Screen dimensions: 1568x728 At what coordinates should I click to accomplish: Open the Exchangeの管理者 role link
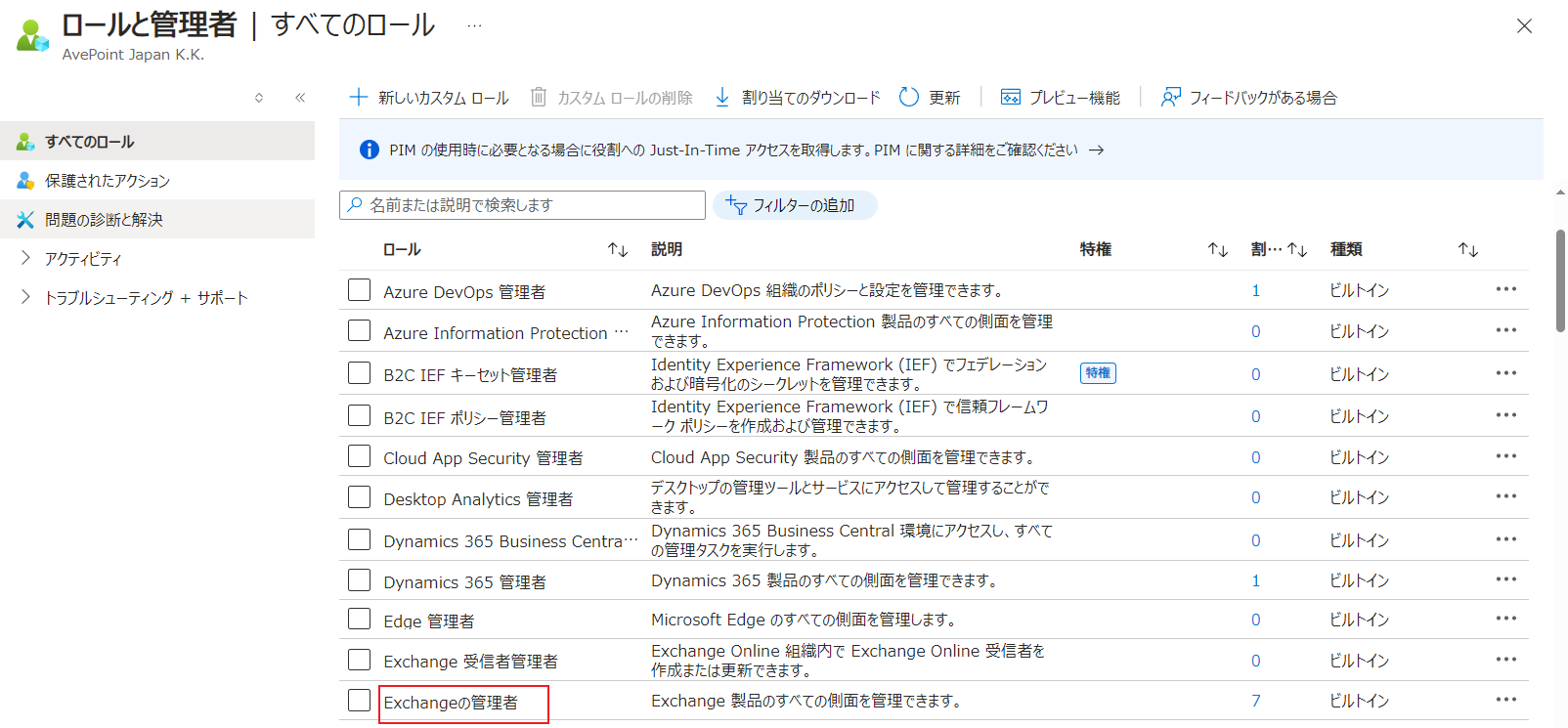pos(451,703)
